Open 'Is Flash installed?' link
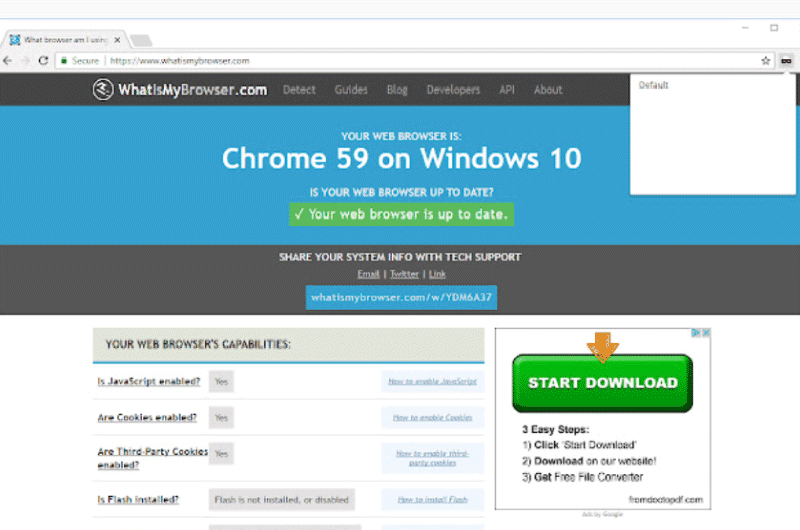 [x=138, y=499]
